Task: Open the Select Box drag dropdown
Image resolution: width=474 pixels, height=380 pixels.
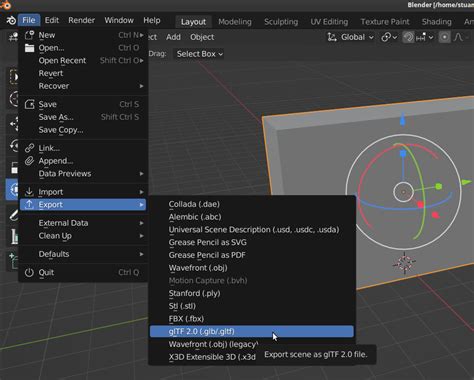Action: 198,54
